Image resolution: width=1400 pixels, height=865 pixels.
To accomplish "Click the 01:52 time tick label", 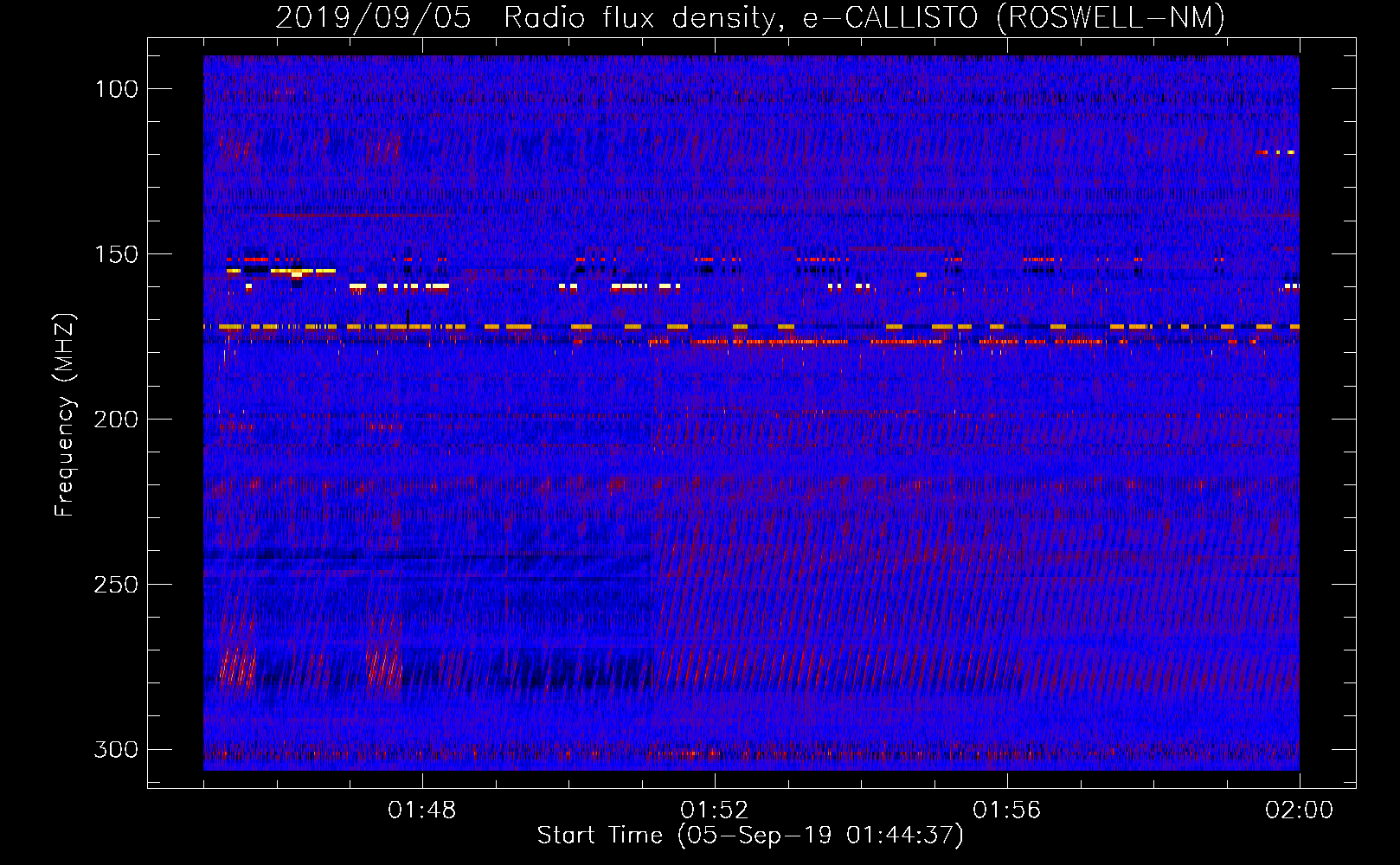I will 715,811.
